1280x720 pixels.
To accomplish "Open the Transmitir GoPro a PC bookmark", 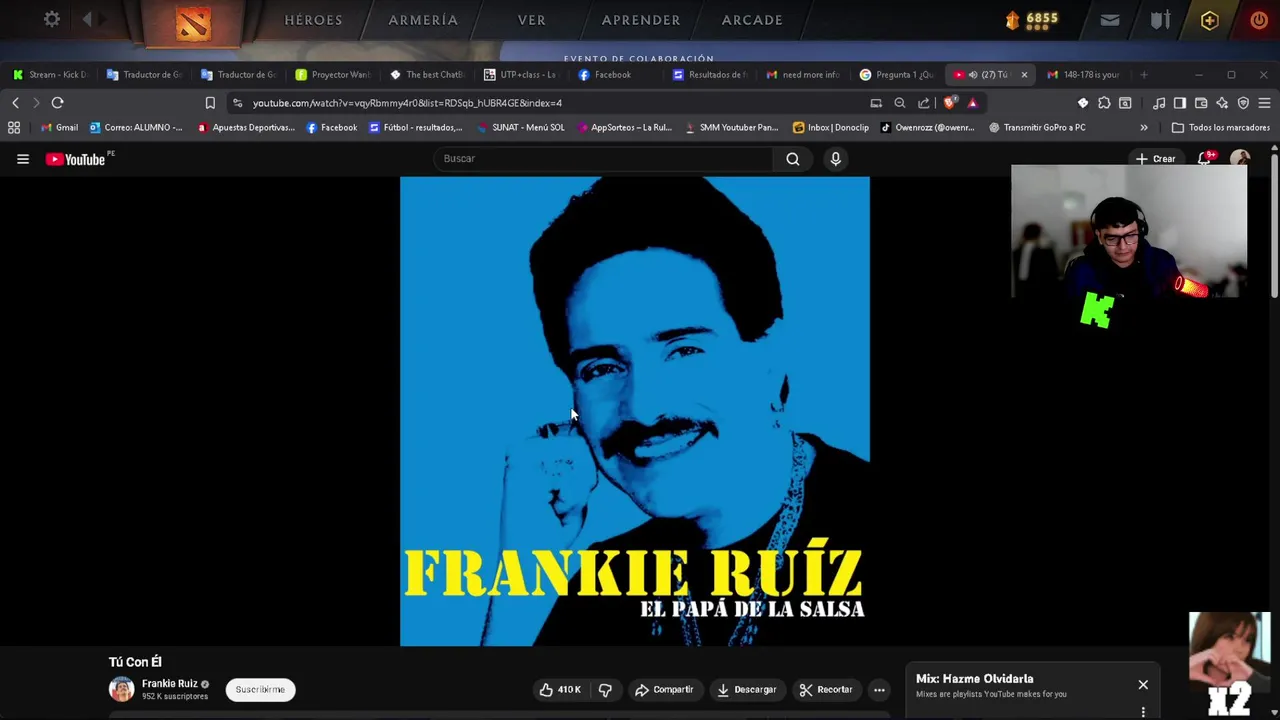I will coord(1036,127).
